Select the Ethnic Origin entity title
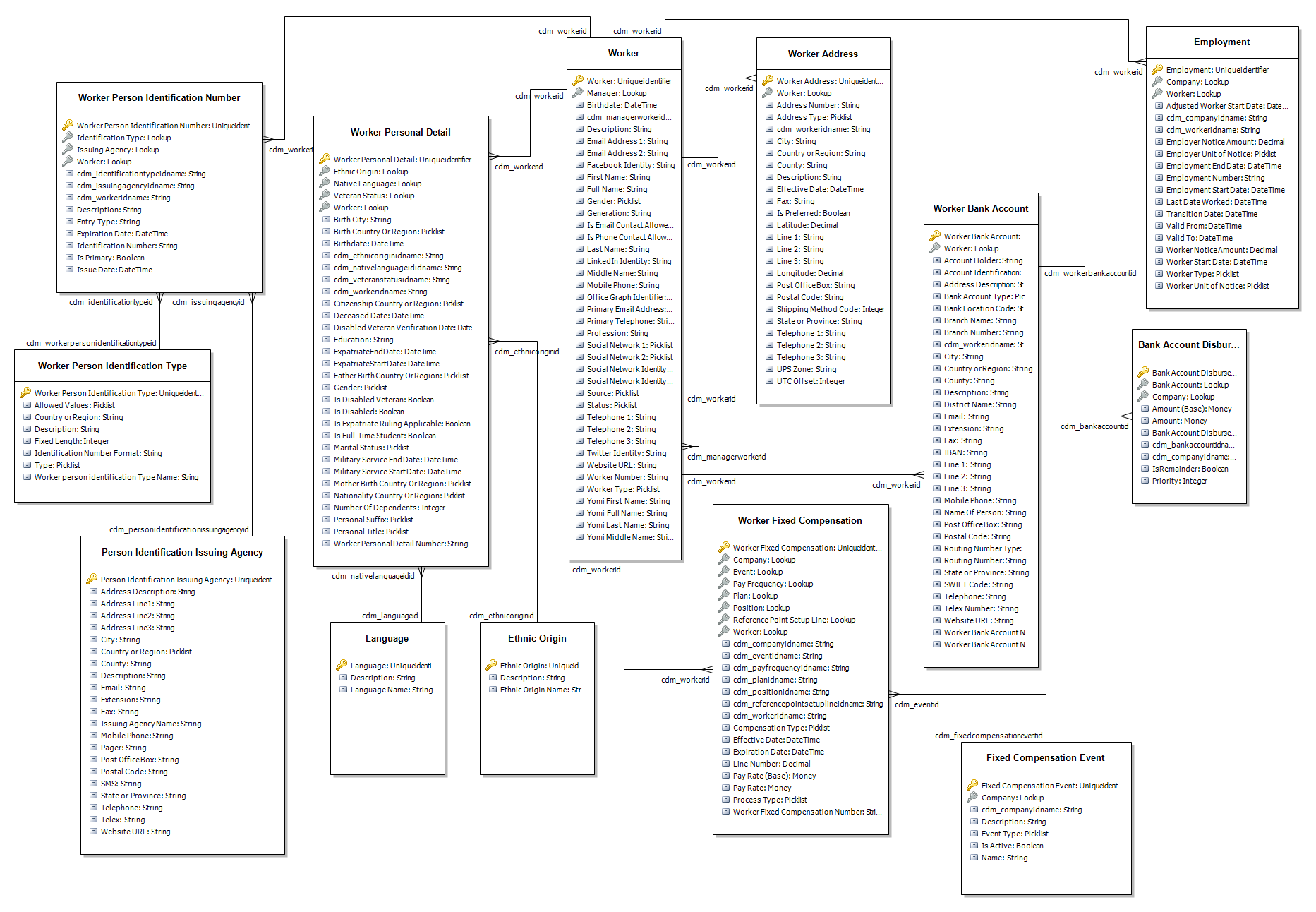 coord(537,638)
